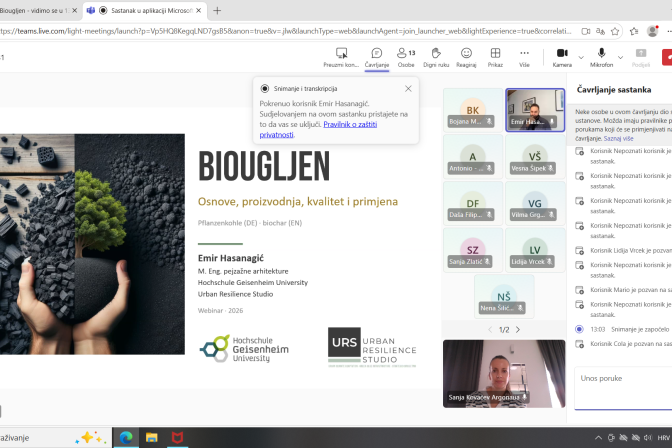Click the Hochschule Geisenheim University logo

pos(244,349)
